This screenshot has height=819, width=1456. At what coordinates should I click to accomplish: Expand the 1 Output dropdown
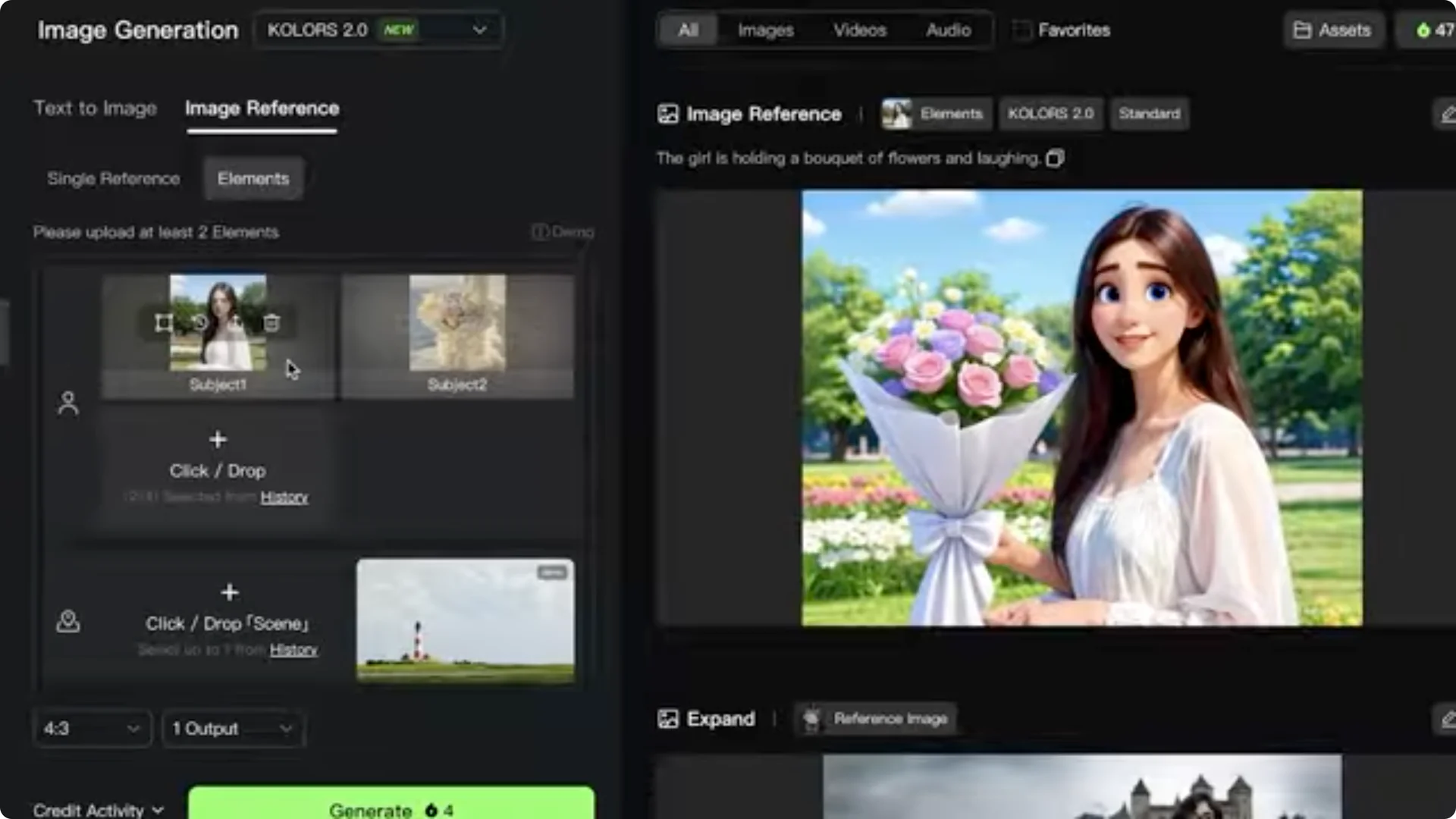[x=232, y=728]
